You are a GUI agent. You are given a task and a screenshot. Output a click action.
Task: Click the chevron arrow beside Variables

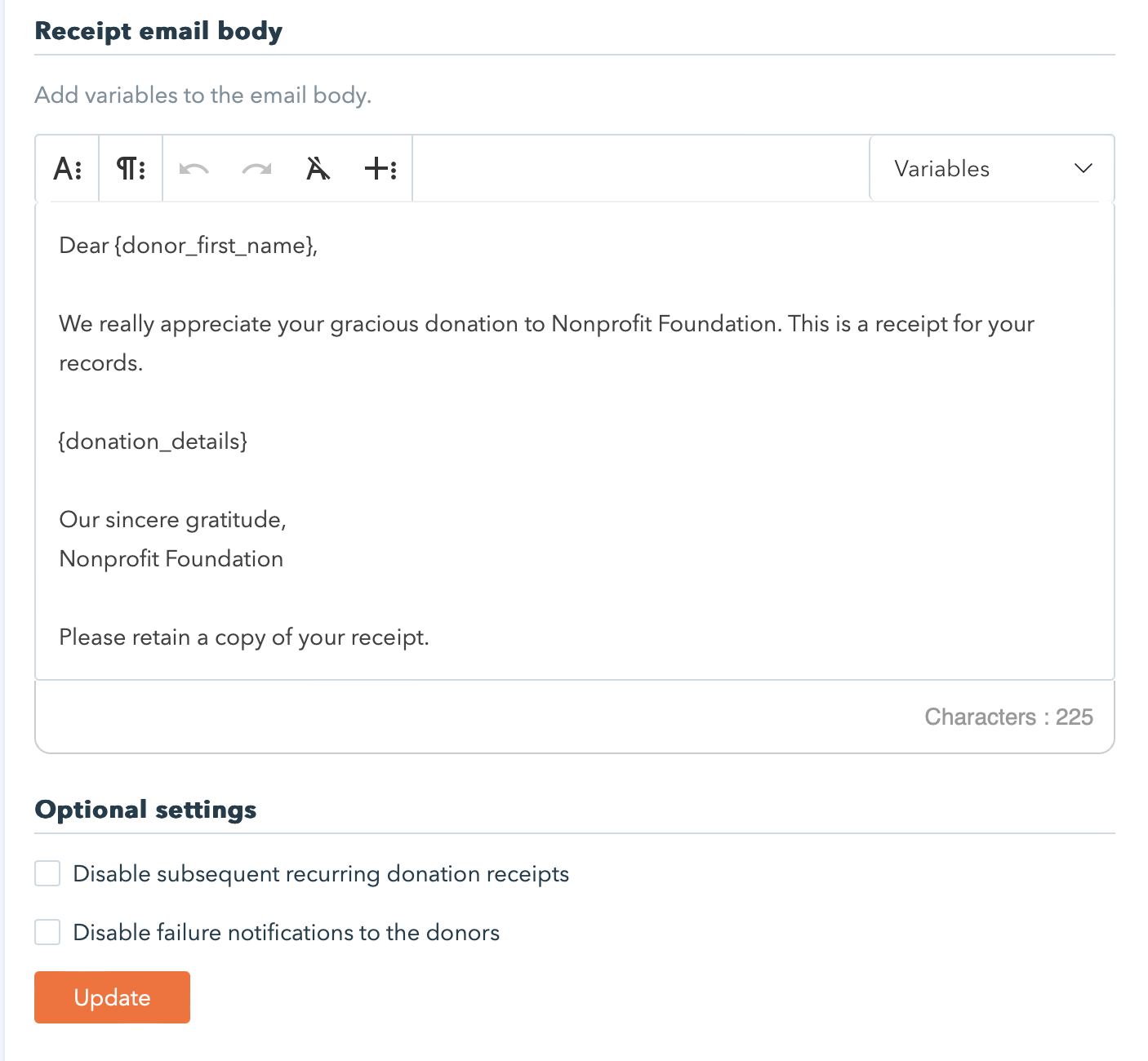(1083, 169)
